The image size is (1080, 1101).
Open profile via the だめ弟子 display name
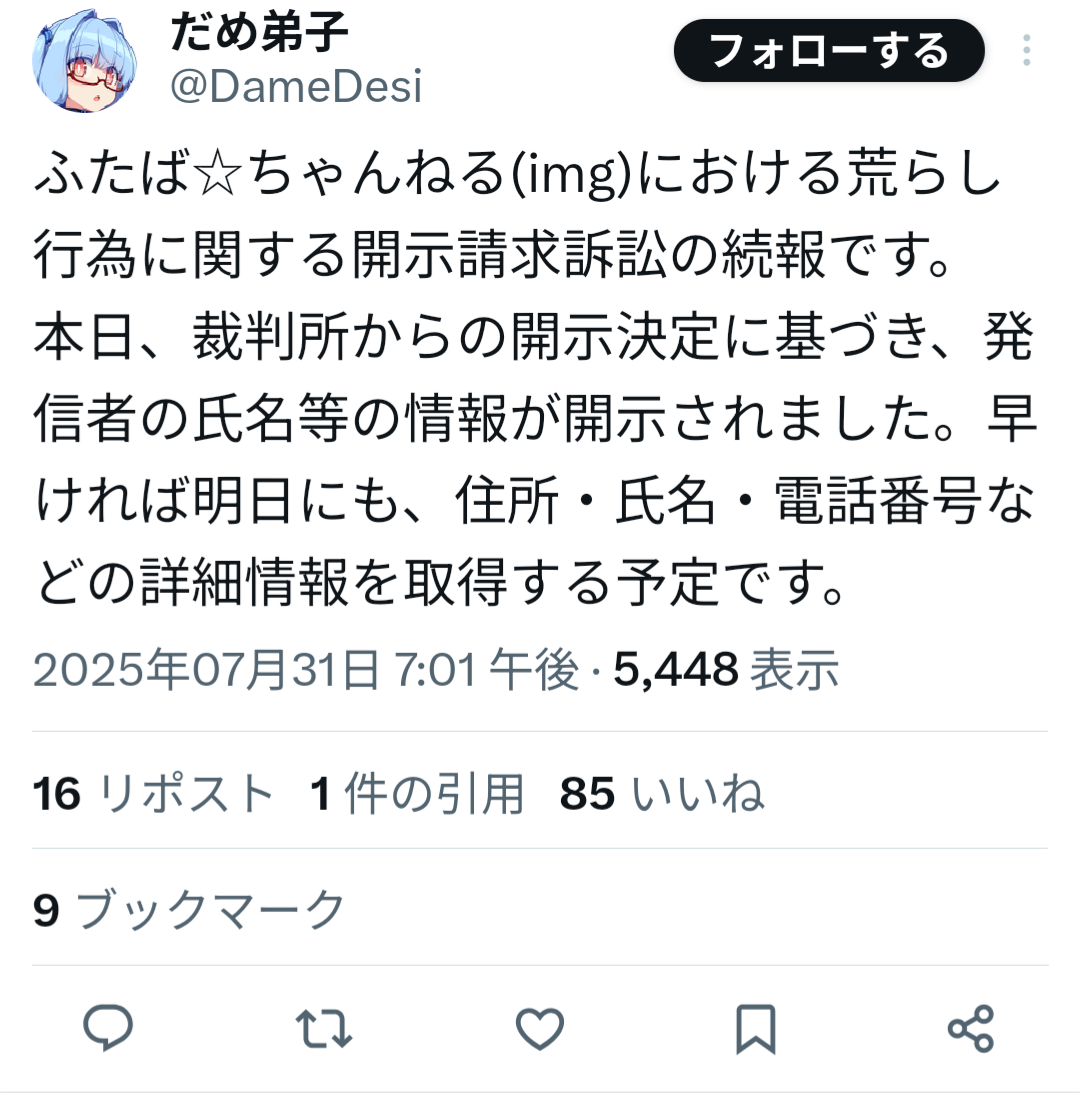[259, 32]
